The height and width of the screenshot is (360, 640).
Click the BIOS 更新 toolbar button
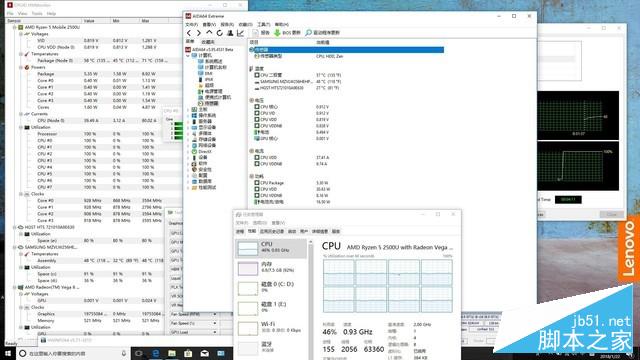click(x=287, y=33)
